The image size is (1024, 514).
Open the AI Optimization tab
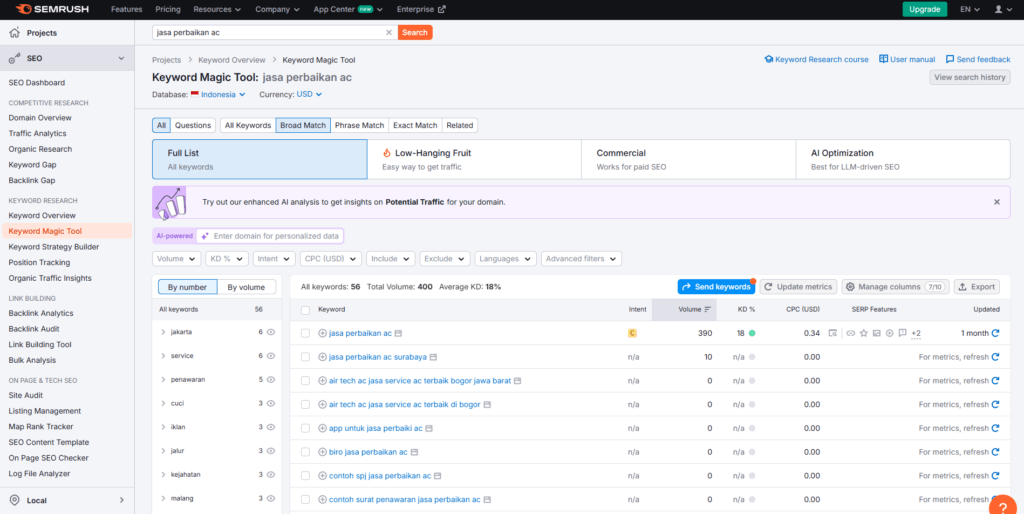903,159
